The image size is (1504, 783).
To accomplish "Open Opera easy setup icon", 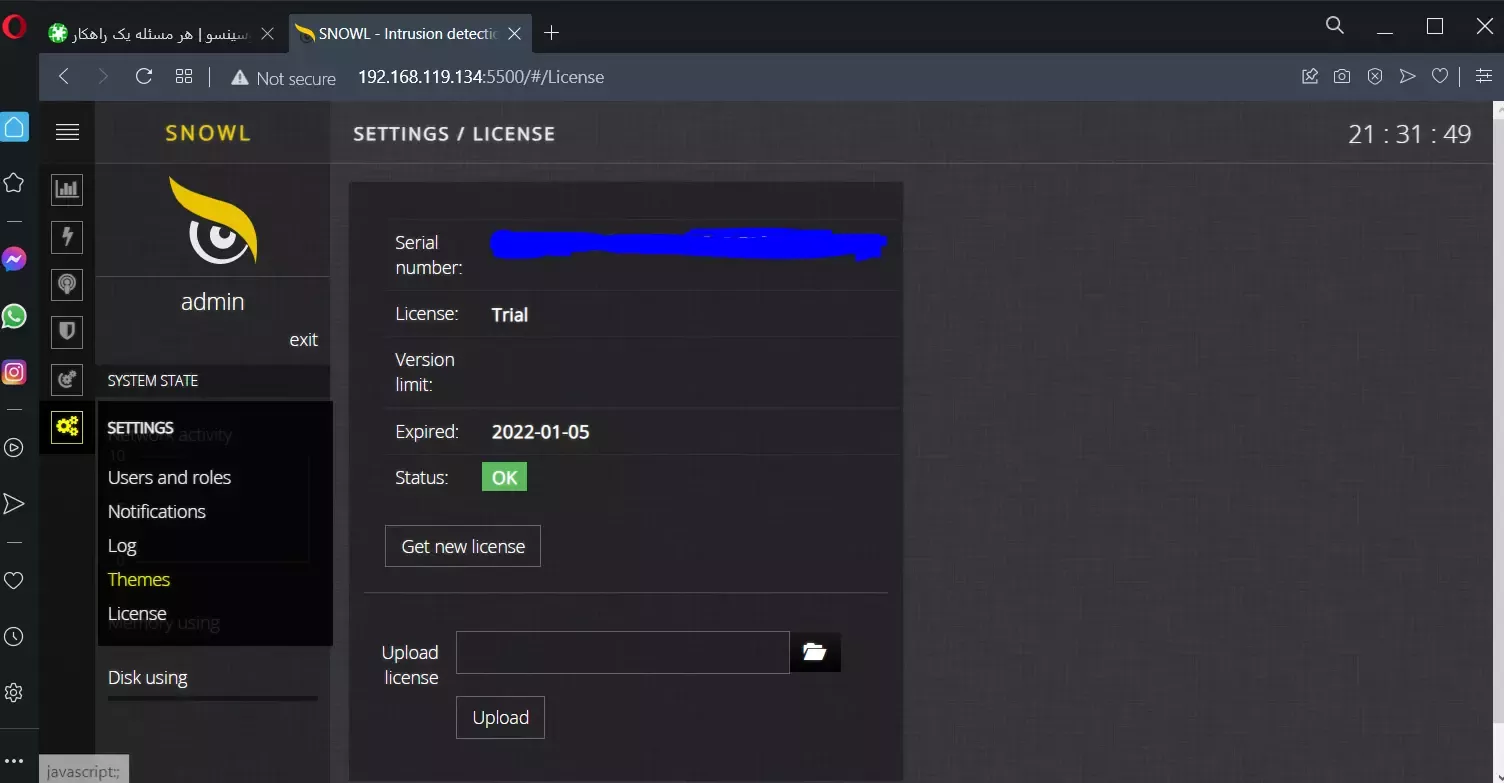I will (x=1484, y=77).
